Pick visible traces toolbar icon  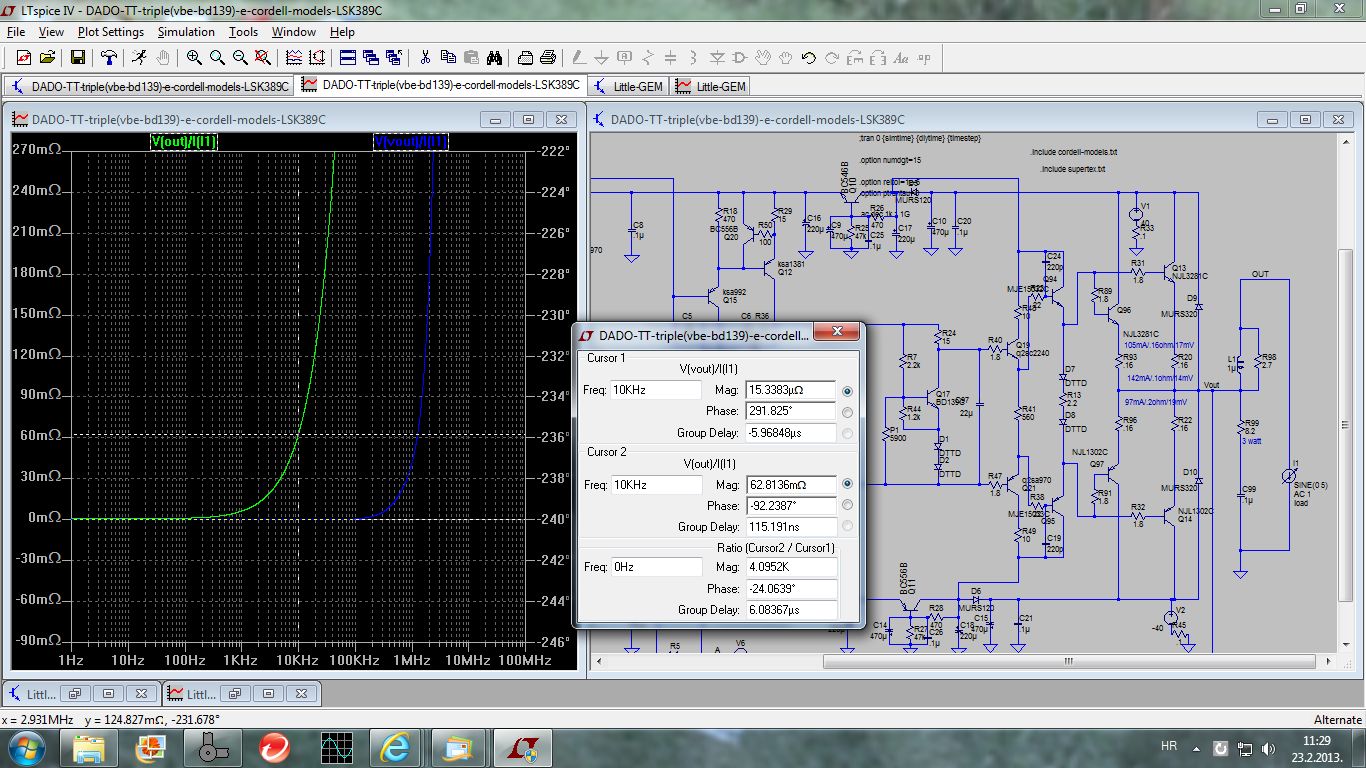[294, 57]
